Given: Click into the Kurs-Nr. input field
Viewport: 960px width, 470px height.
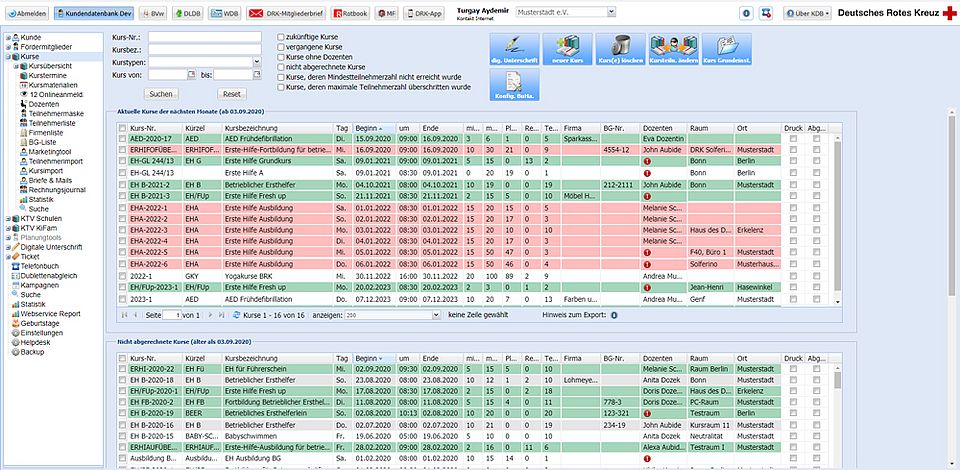Looking at the screenshot, I should (x=204, y=36).
